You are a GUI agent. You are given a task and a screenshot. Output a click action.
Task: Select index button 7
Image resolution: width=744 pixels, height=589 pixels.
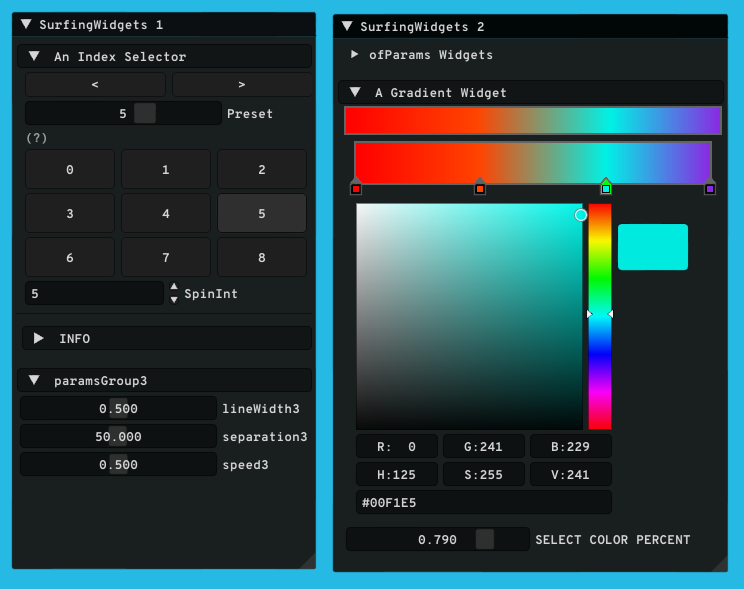pyautogui.click(x=166, y=257)
